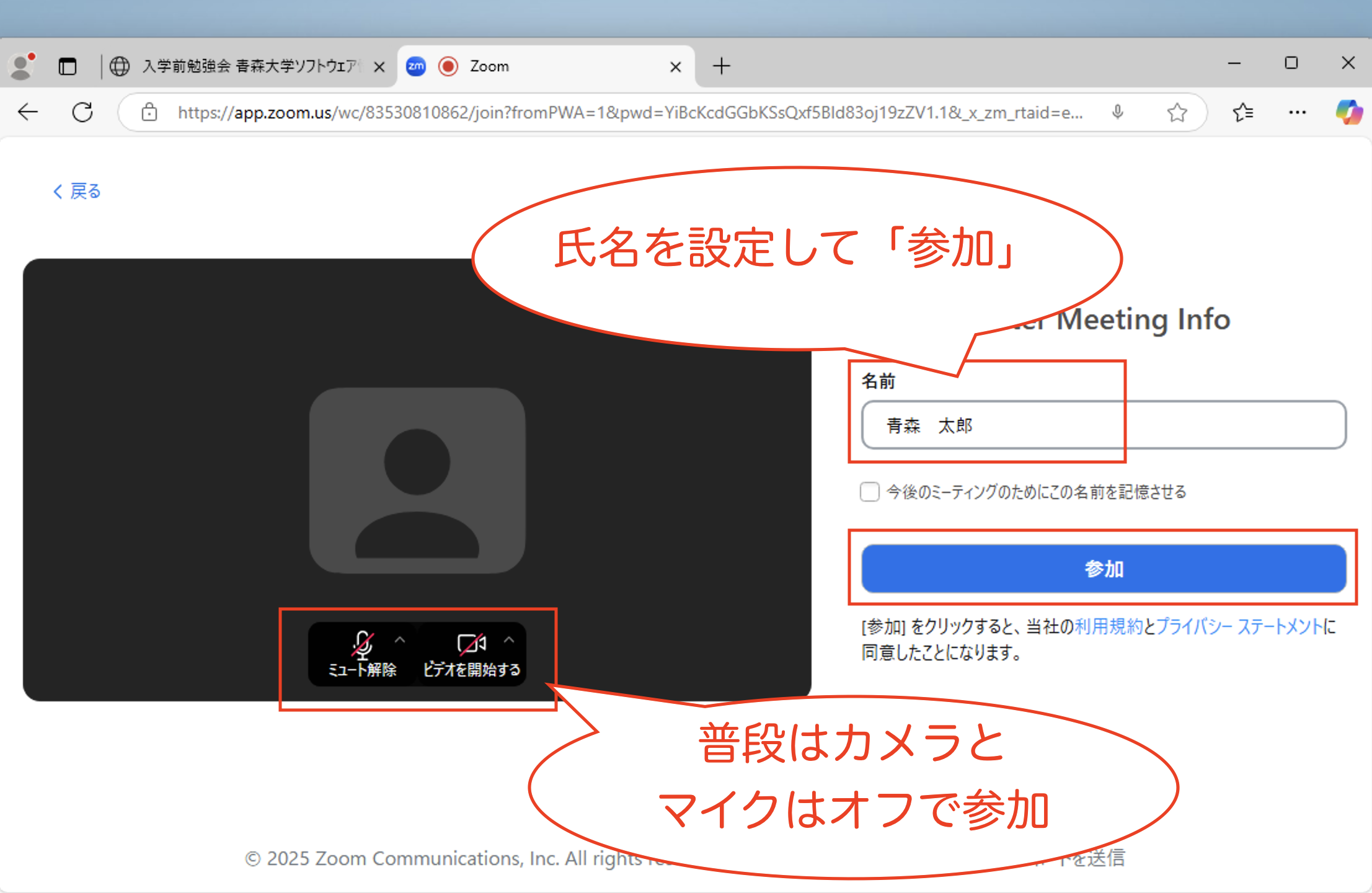
Task: Click the site info lock icon
Action: [149, 112]
